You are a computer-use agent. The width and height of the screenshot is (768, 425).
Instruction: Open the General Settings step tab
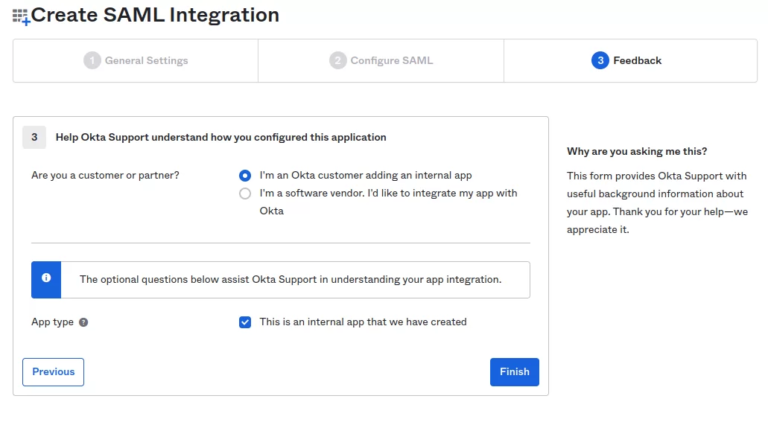click(136, 61)
